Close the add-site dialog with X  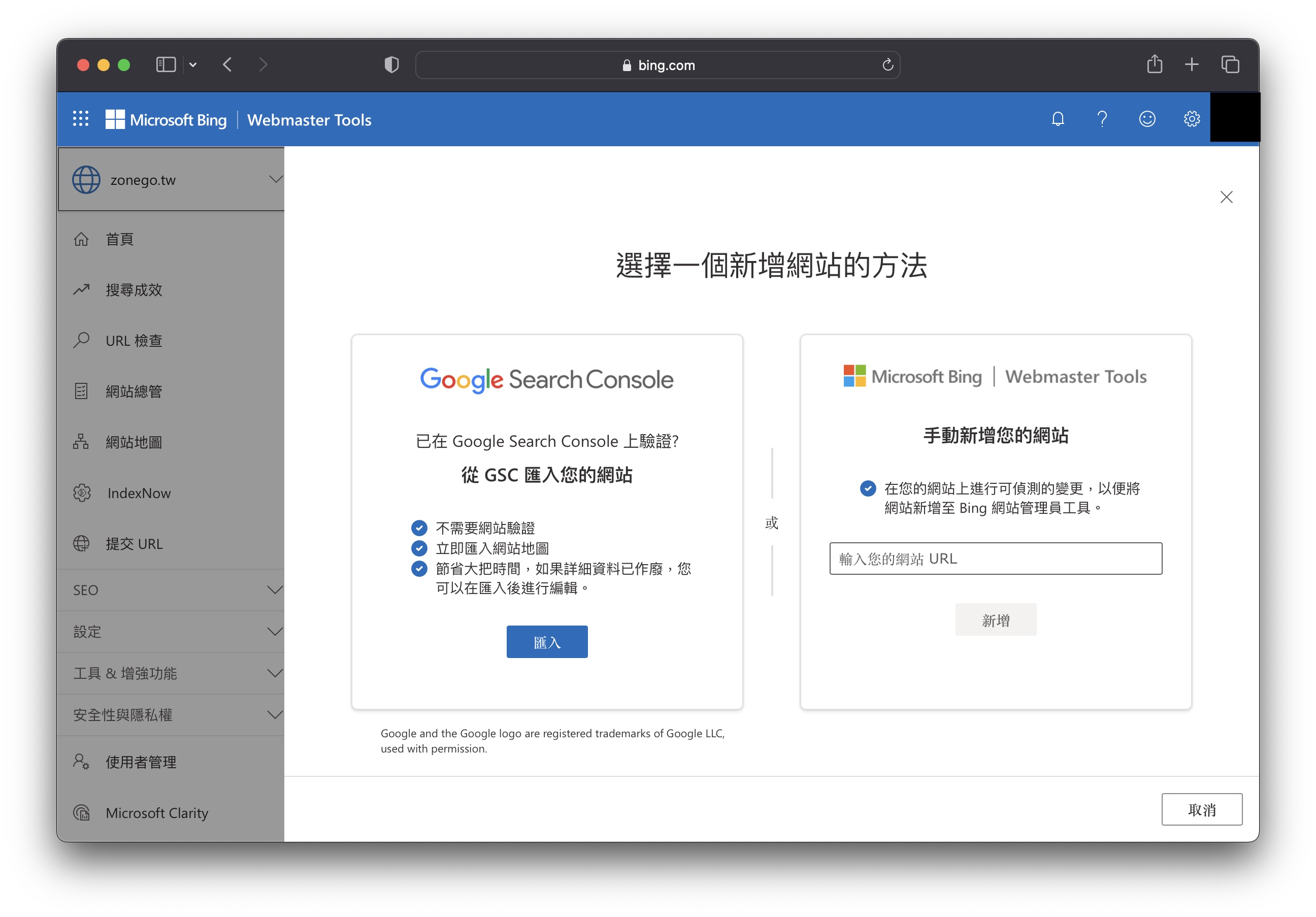[x=1226, y=197]
